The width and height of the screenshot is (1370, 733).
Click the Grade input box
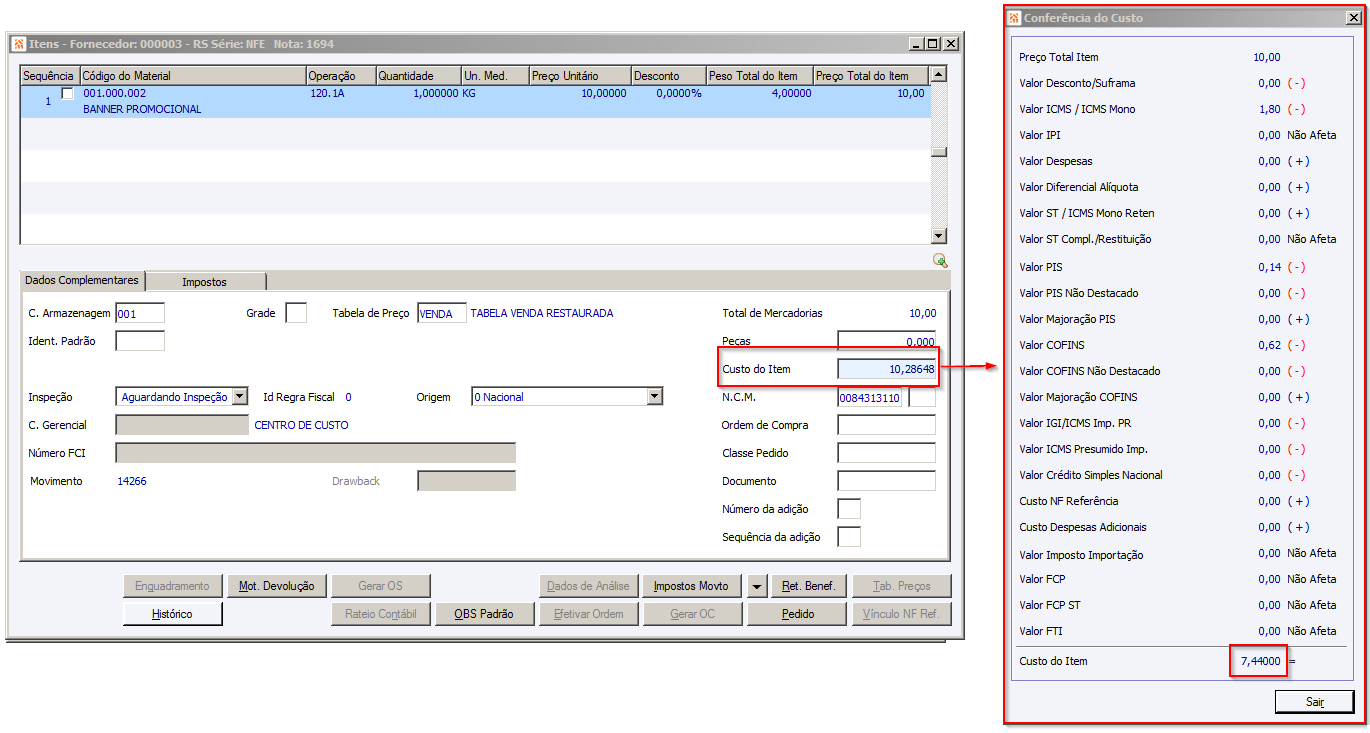pyautogui.click(x=296, y=313)
